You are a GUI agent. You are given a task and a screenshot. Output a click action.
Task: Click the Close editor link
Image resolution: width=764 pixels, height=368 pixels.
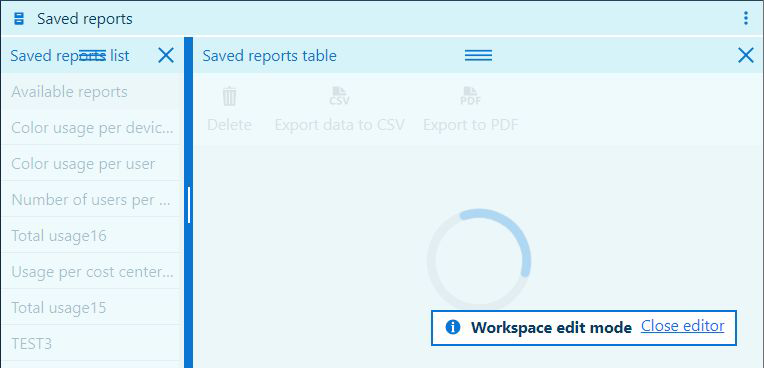(682, 326)
